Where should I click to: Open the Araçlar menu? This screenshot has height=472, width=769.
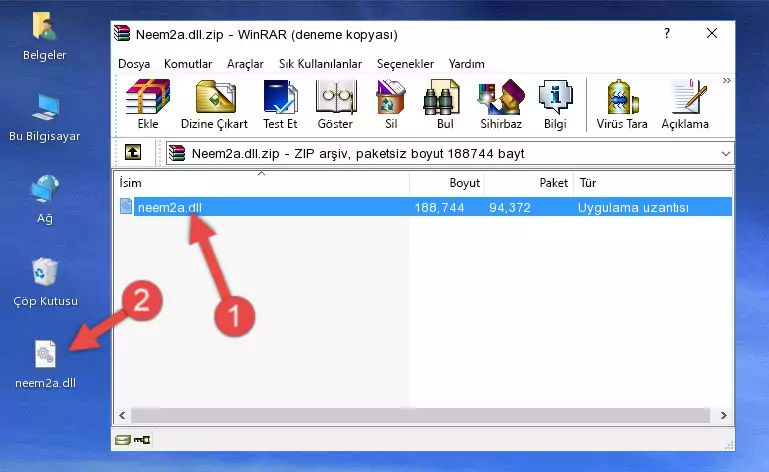[245, 64]
